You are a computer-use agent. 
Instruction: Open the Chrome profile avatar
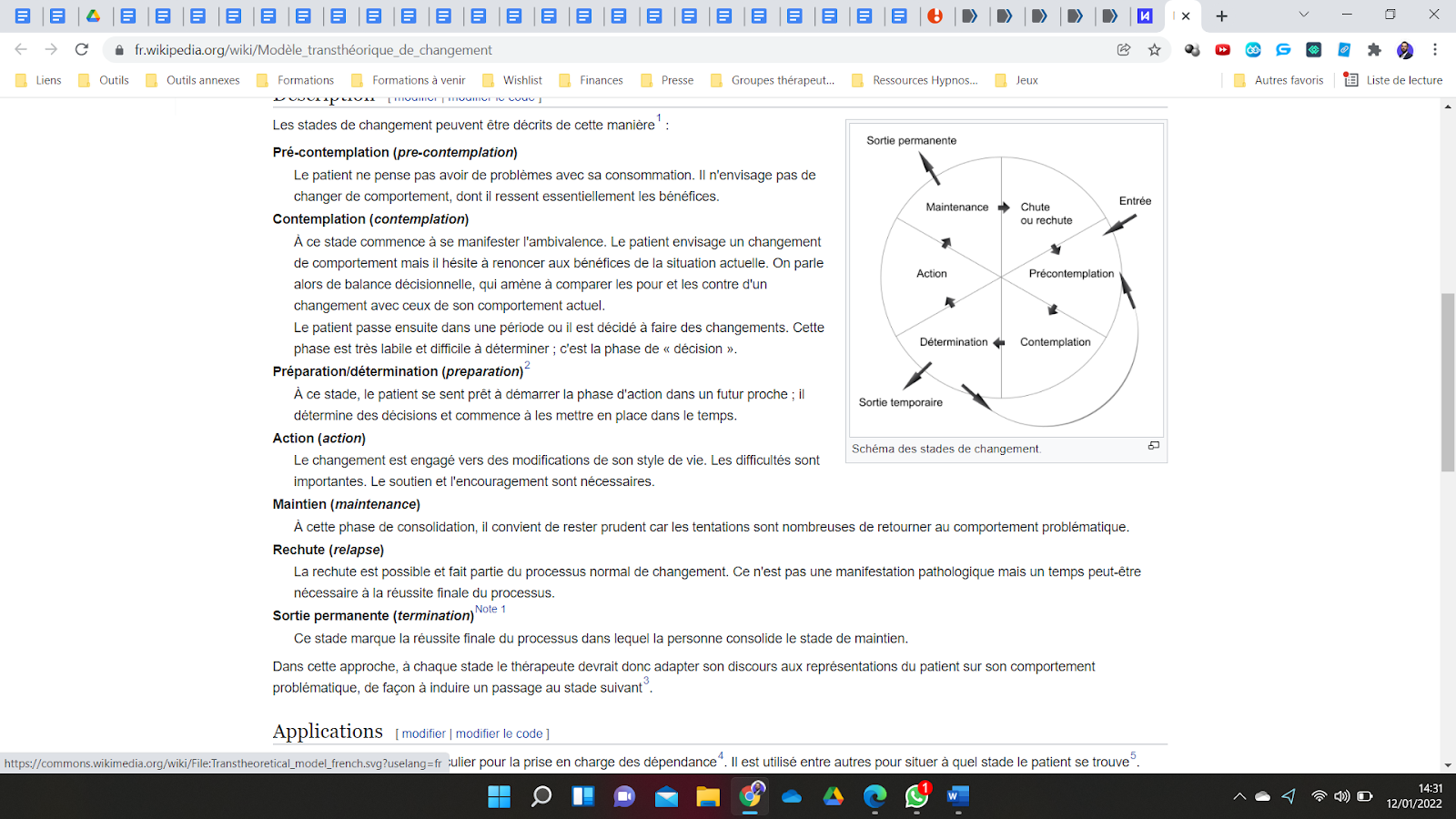tap(1405, 50)
